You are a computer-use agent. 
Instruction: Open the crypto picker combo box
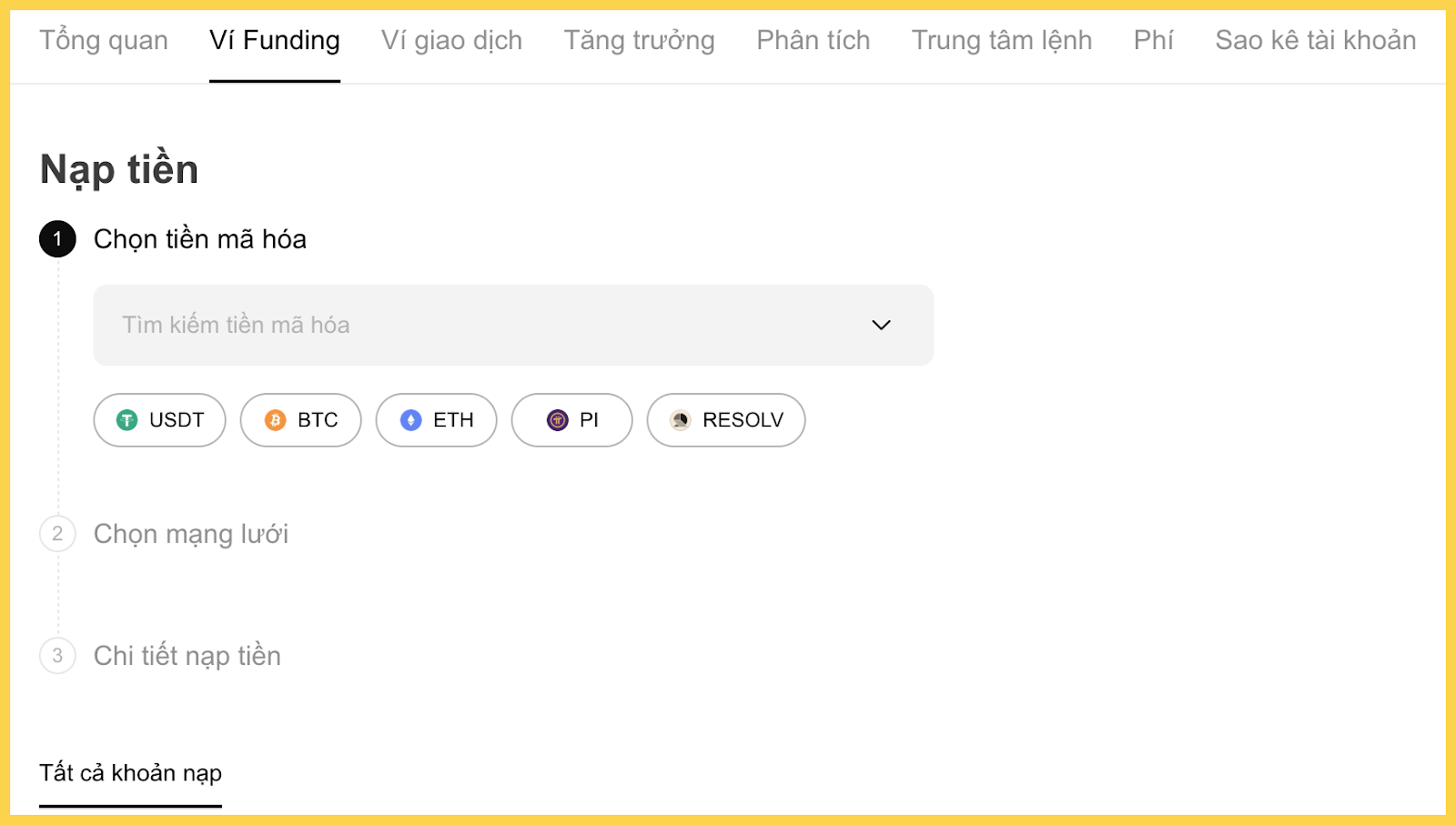click(x=512, y=325)
